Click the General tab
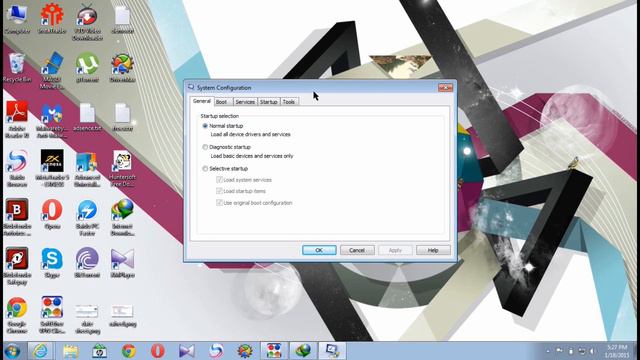 tap(202, 101)
